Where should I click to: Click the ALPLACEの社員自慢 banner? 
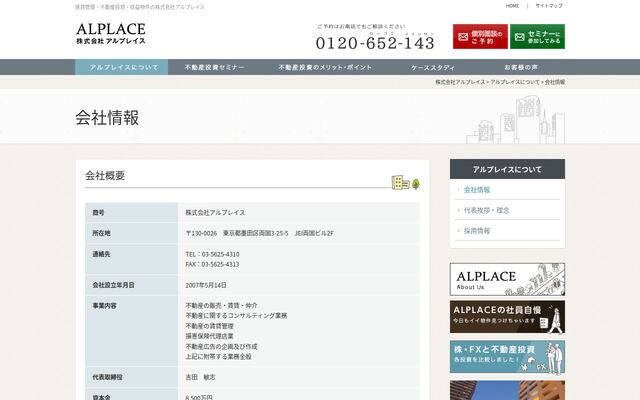tap(507, 317)
